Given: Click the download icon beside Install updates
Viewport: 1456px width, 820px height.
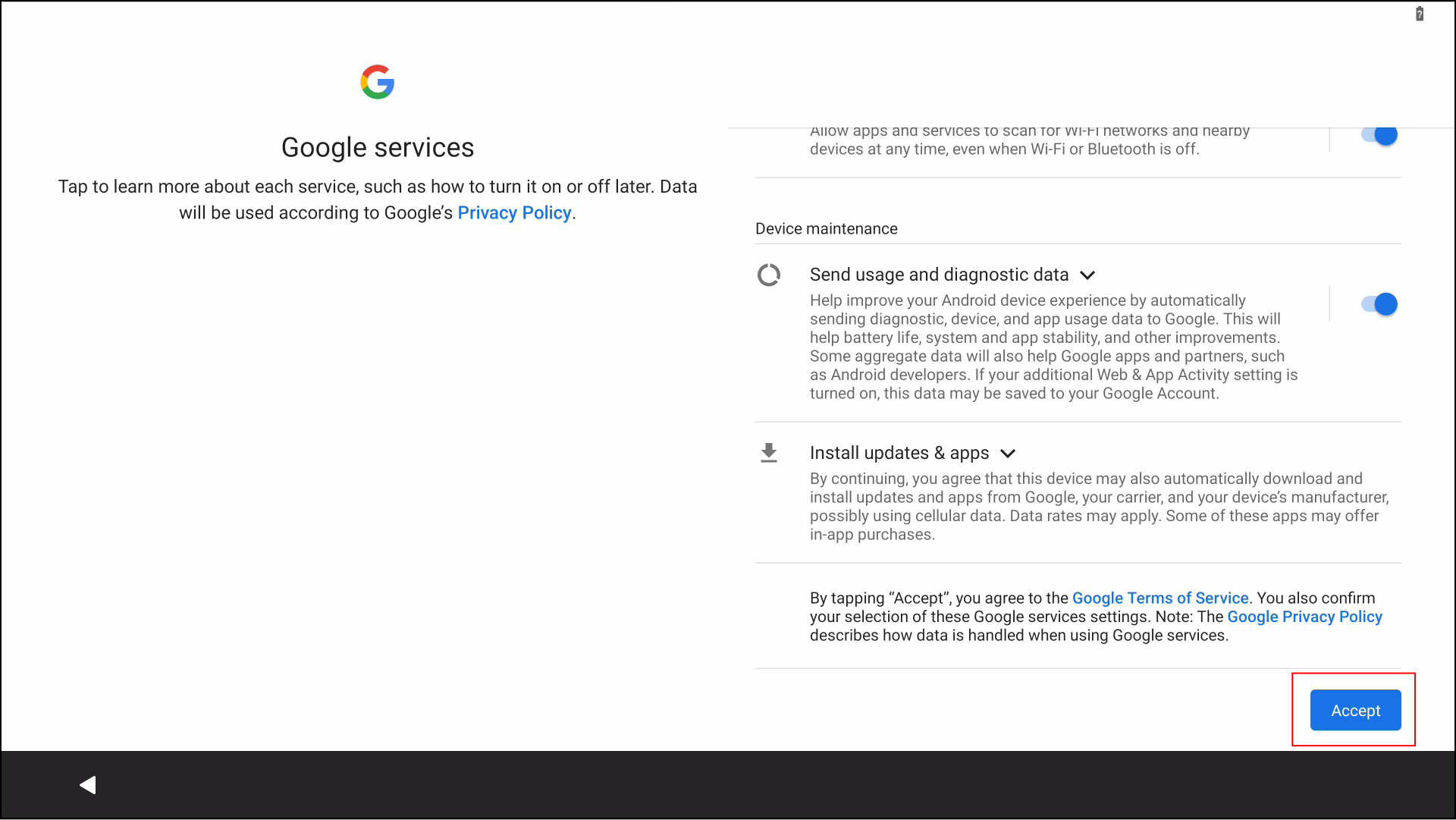Looking at the screenshot, I should click(769, 453).
